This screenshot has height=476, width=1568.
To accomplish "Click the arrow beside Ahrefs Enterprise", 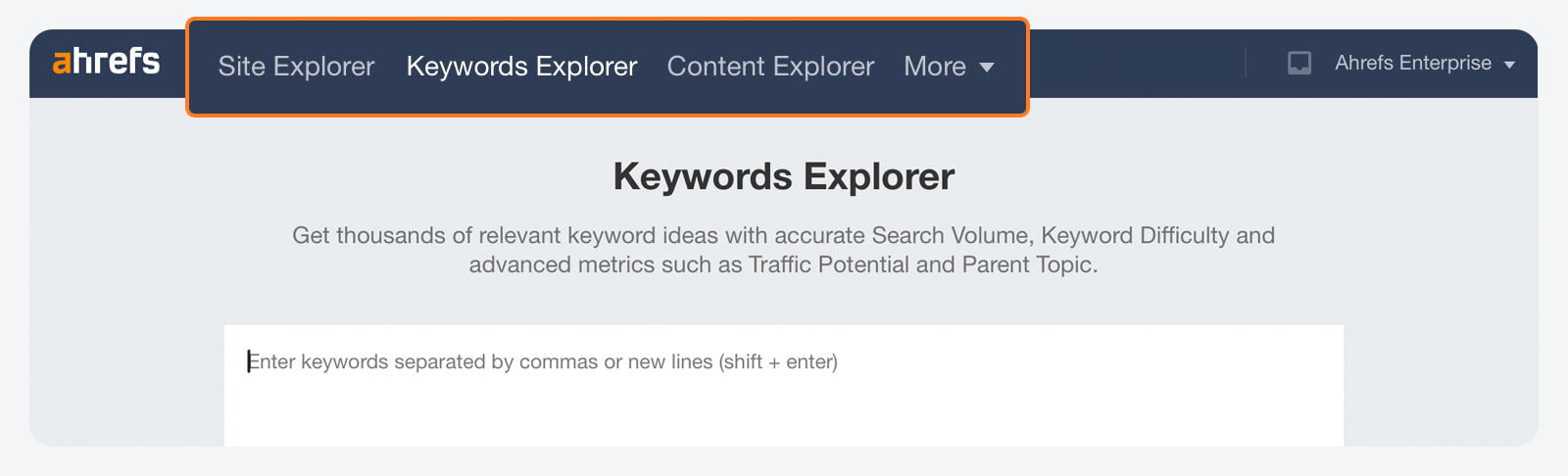I will (x=1509, y=65).
